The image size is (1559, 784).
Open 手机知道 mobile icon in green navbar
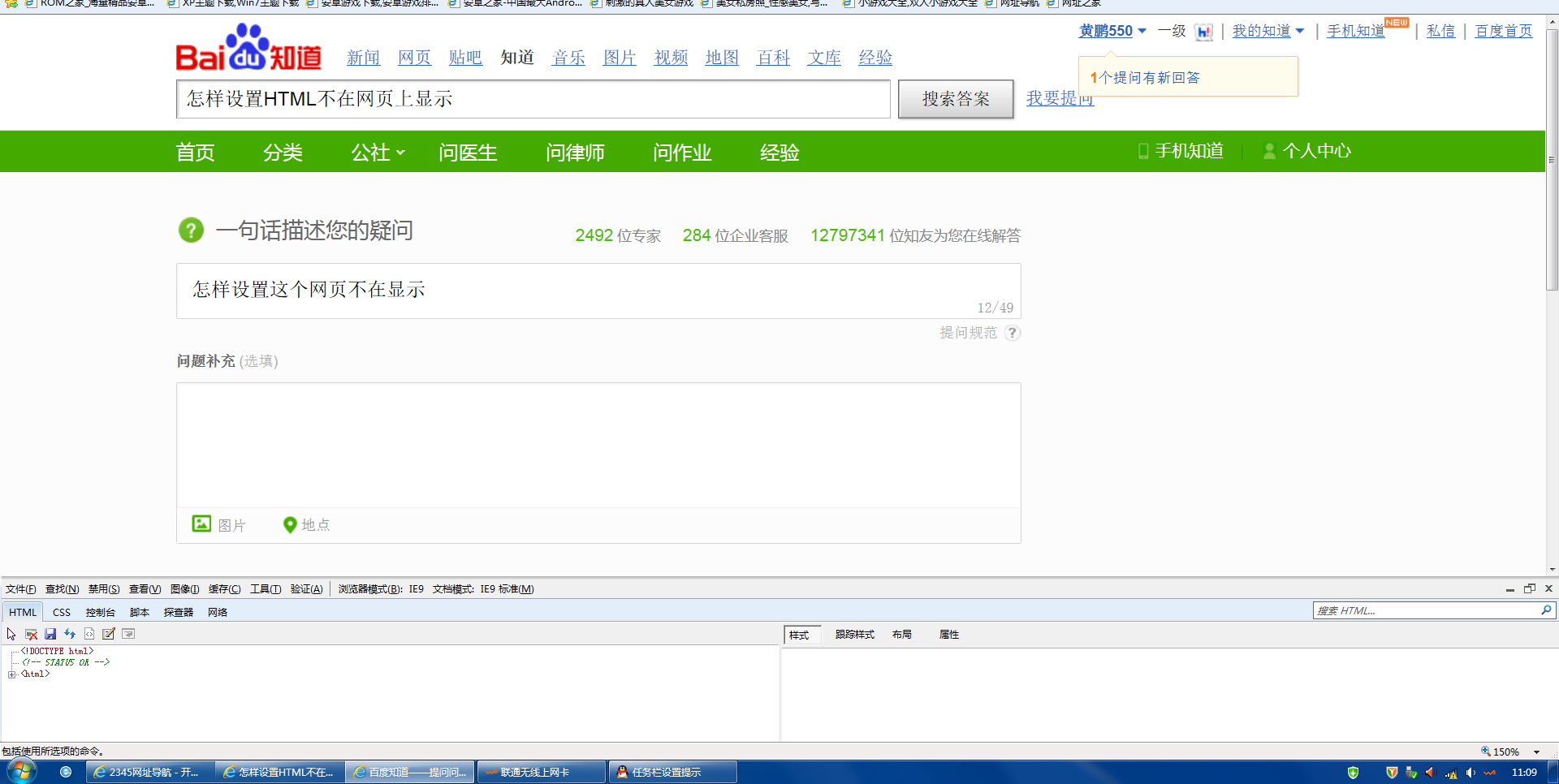1142,151
